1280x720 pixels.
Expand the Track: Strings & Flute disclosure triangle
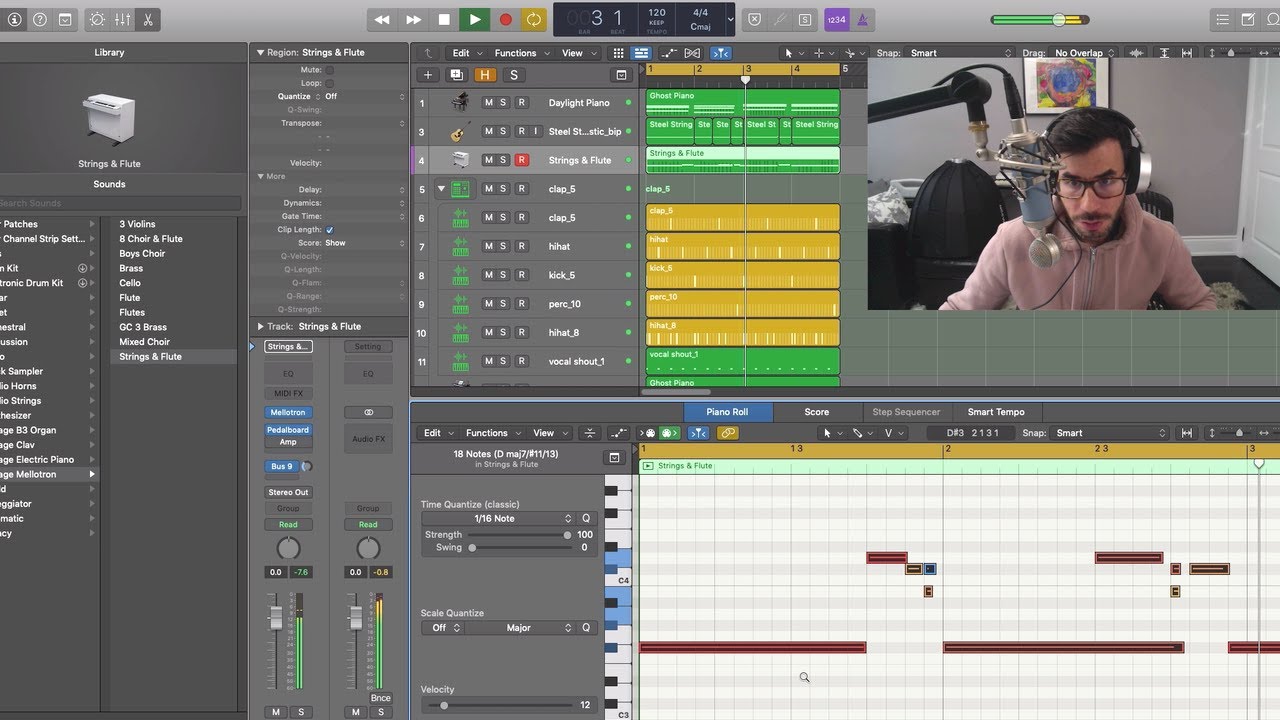[260, 326]
